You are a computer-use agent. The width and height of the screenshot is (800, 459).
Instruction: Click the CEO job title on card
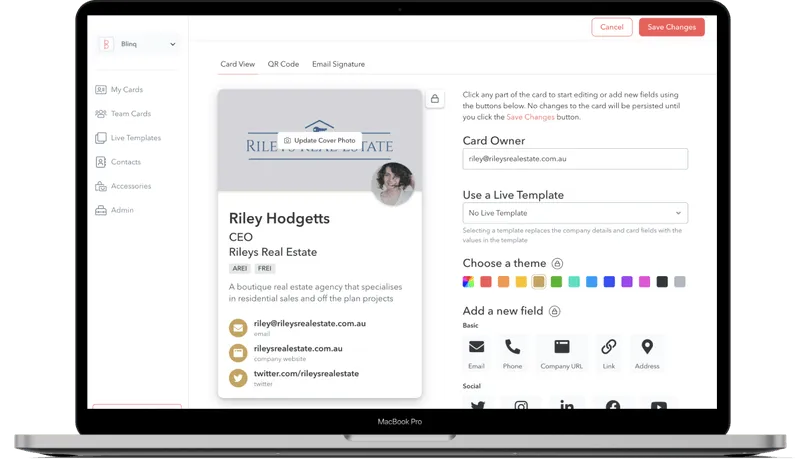click(x=240, y=237)
